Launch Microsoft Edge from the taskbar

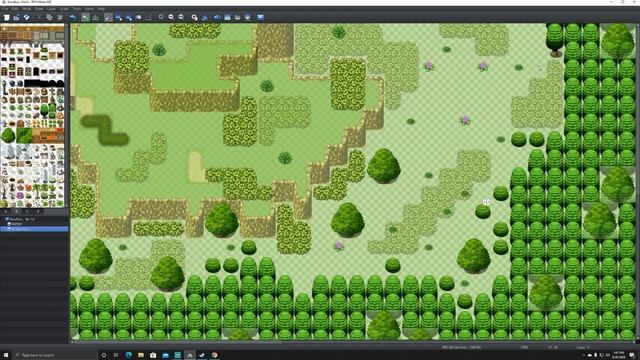pyautogui.click(x=129, y=355)
